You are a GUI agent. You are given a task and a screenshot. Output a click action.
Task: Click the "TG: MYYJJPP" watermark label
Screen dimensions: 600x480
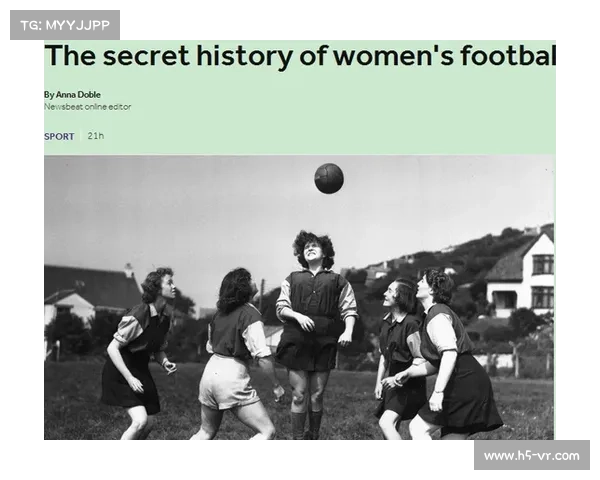tap(65, 25)
